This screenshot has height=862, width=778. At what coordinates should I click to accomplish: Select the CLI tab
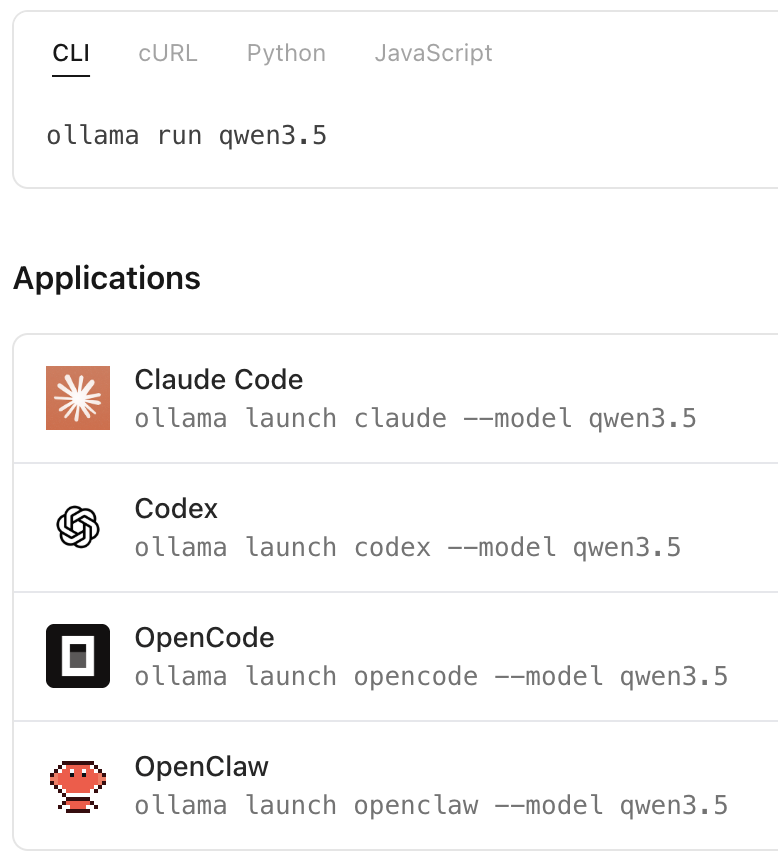tap(71, 53)
